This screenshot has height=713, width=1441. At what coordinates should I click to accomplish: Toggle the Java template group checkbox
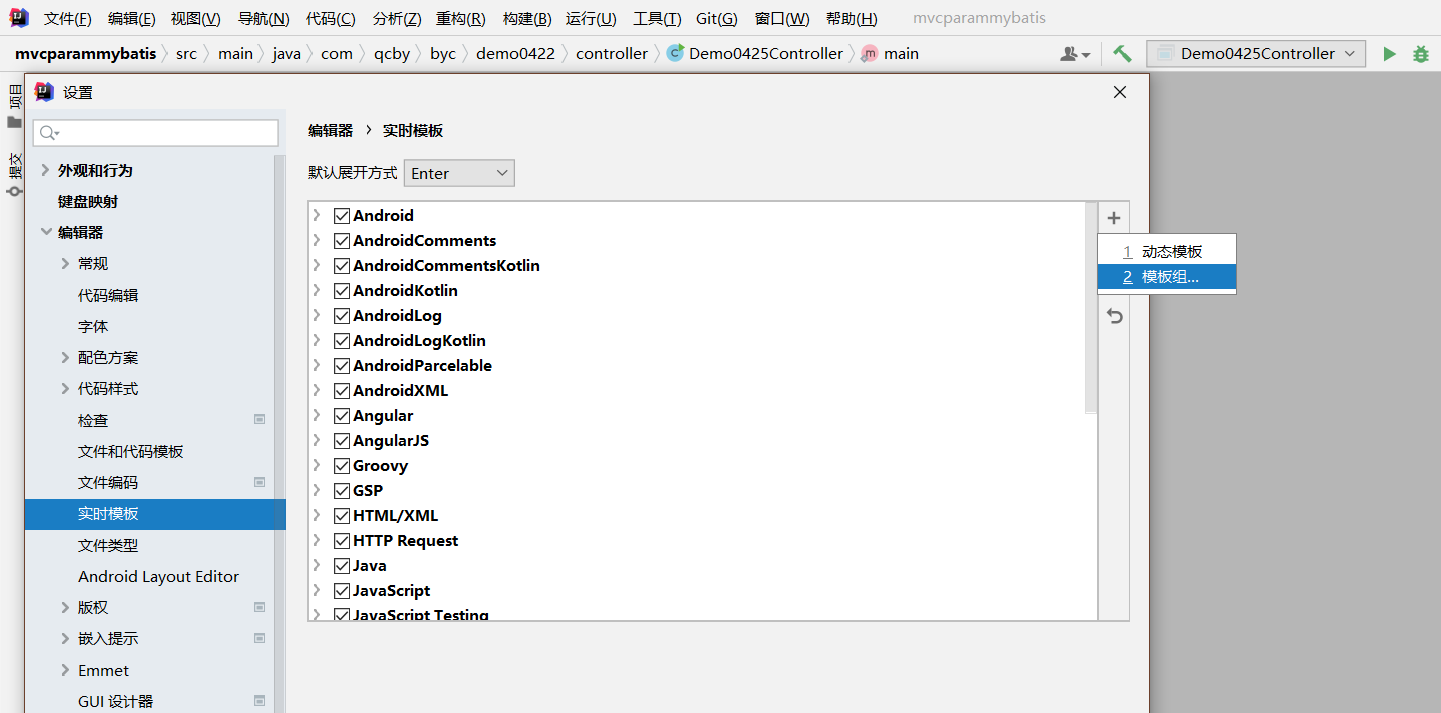click(342, 565)
